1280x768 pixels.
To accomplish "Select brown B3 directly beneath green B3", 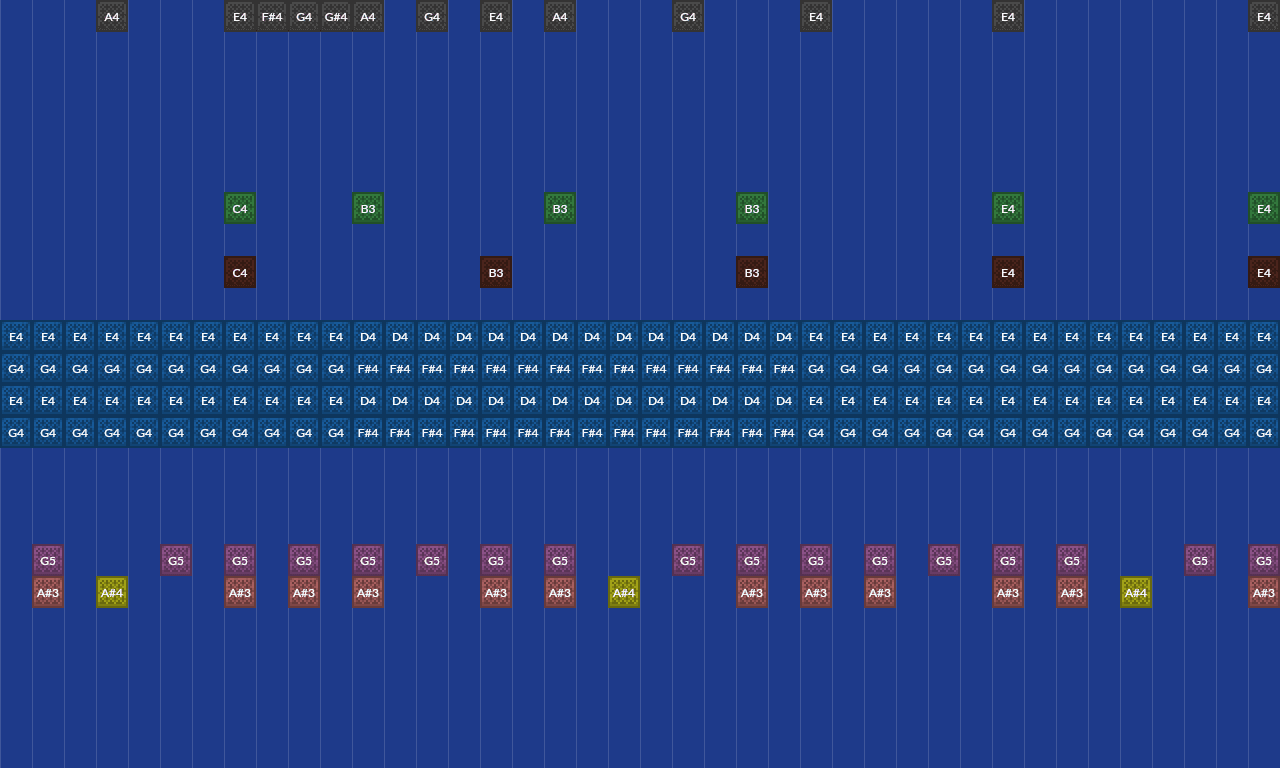I will (x=752, y=273).
